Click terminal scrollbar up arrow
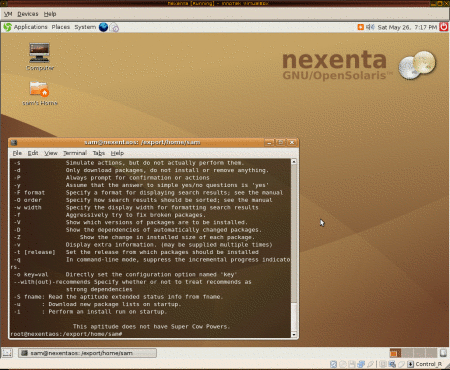The width and height of the screenshot is (450, 370). pos(294,162)
